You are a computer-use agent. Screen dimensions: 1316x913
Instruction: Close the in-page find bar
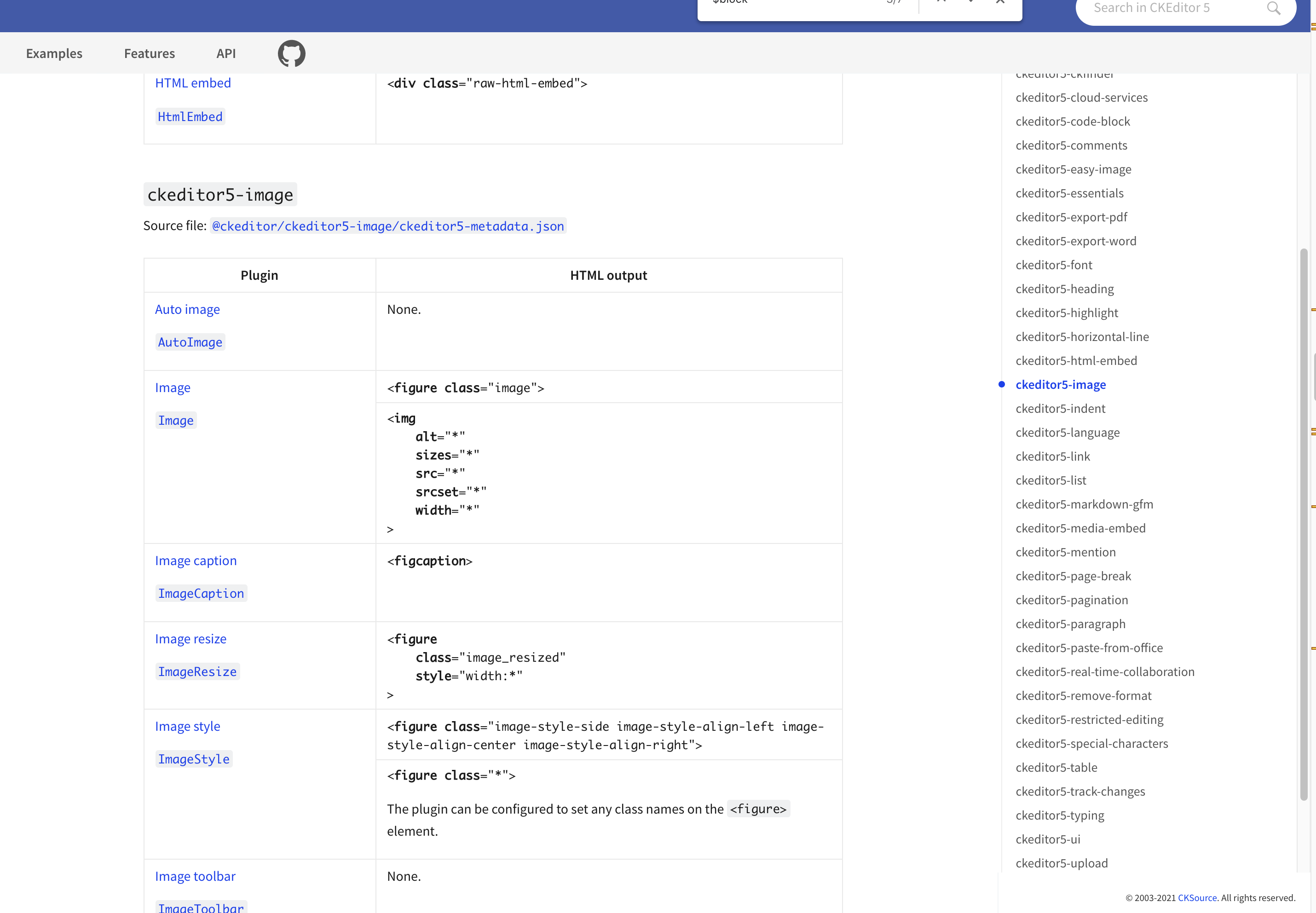coord(1000,2)
